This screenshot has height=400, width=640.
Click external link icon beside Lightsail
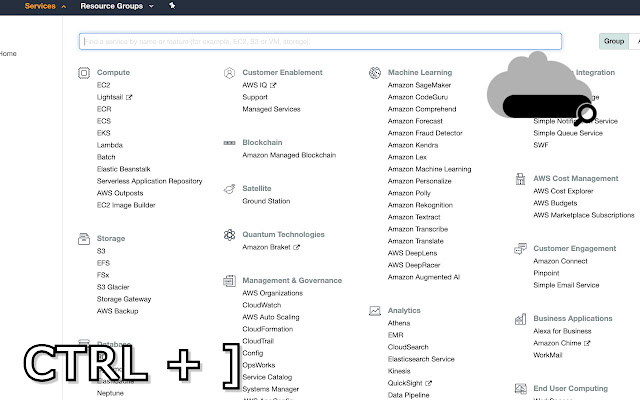tap(129, 97)
